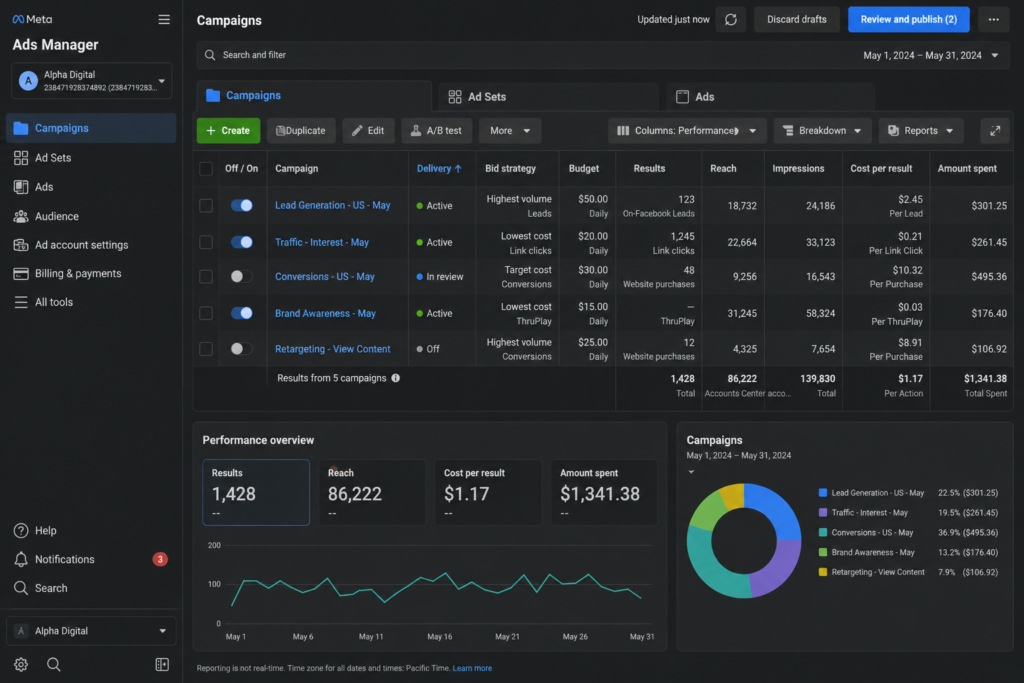Click the Meta logo
The height and width of the screenshot is (683, 1024).
coord(32,20)
